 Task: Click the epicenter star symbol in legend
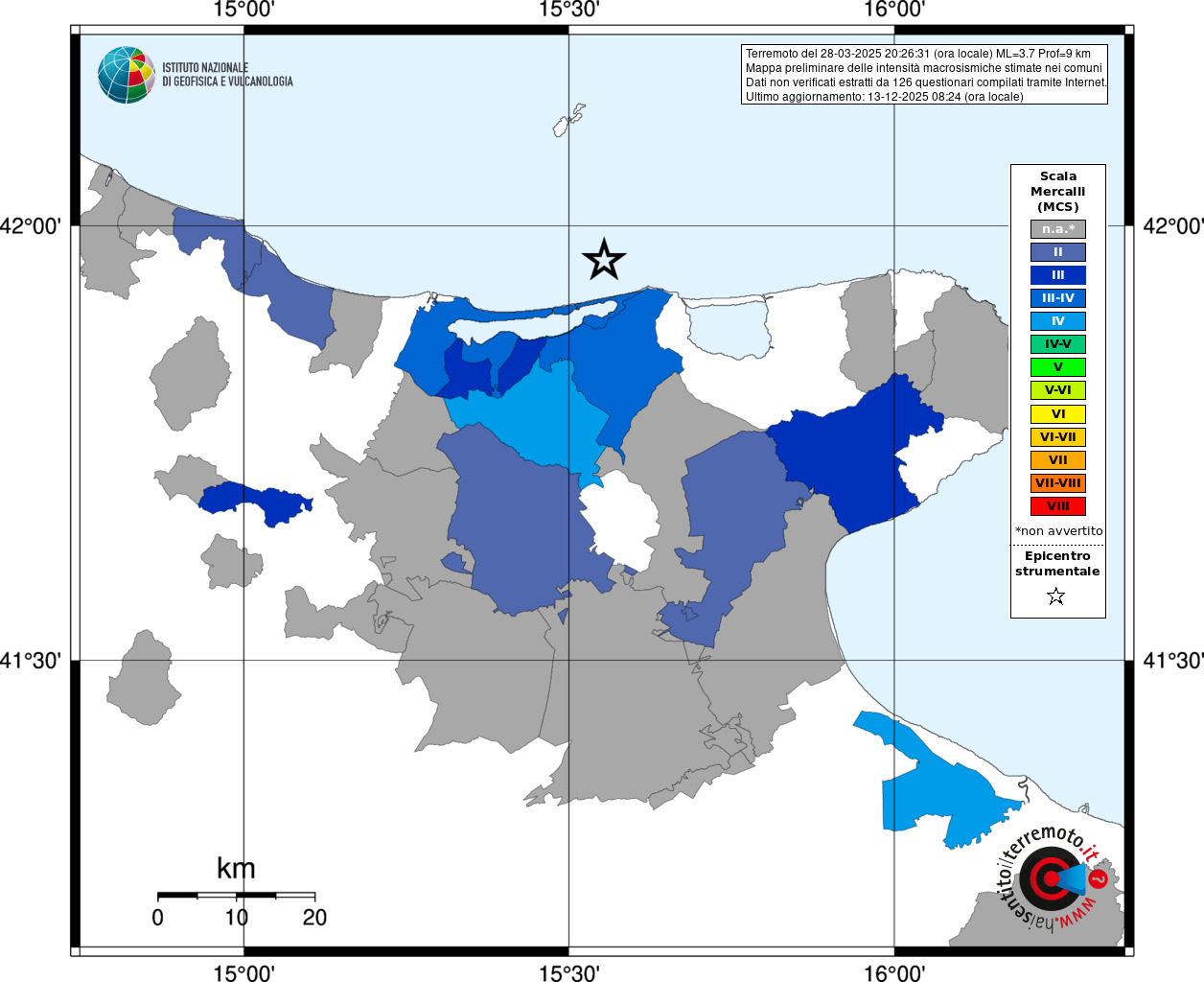[x=1056, y=596]
